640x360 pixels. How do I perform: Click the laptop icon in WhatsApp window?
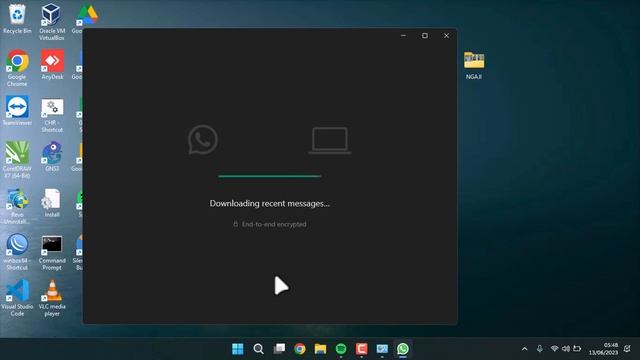click(330, 140)
